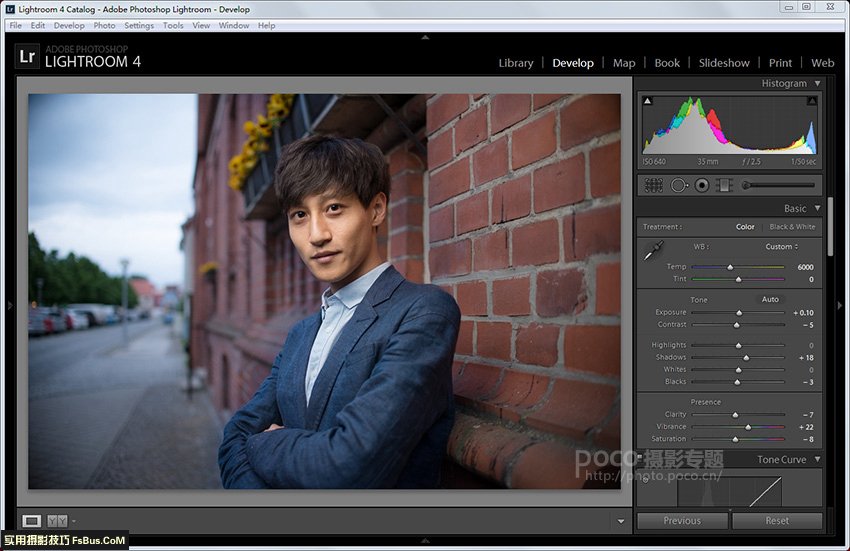Viewport: 850px width, 551px height.
Task: Select the Red Eye Correction tool
Action: pyautogui.click(x=702, y=185)
